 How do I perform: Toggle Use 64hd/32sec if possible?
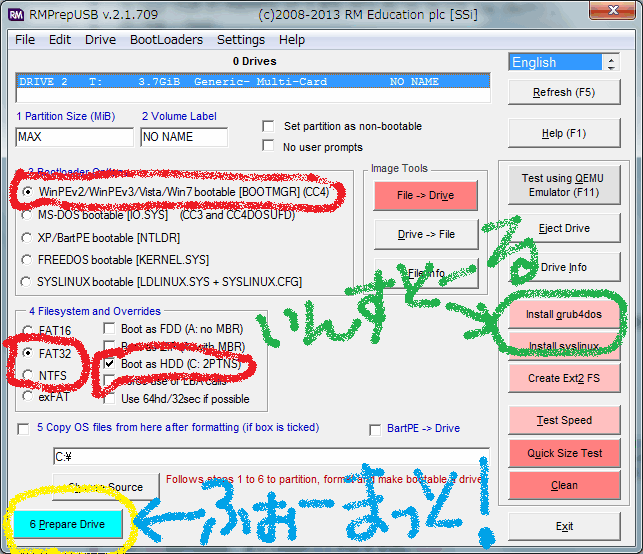109,399
